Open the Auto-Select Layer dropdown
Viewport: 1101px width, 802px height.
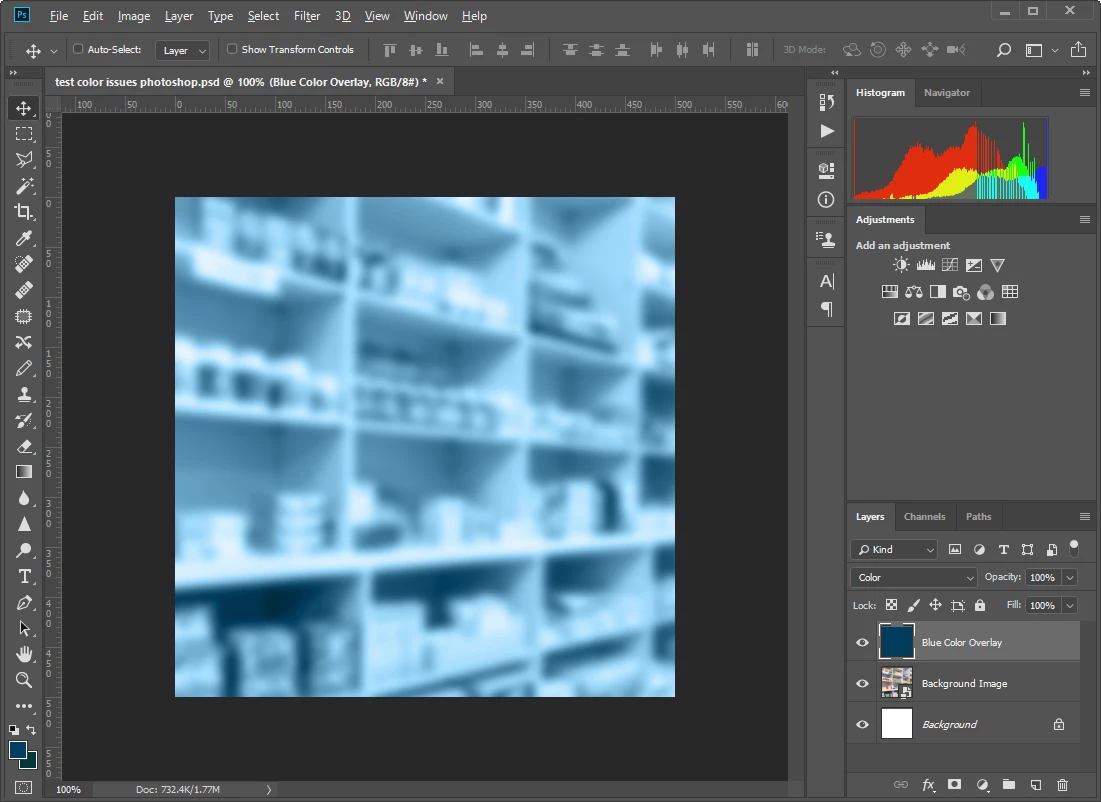coord(183,50)
